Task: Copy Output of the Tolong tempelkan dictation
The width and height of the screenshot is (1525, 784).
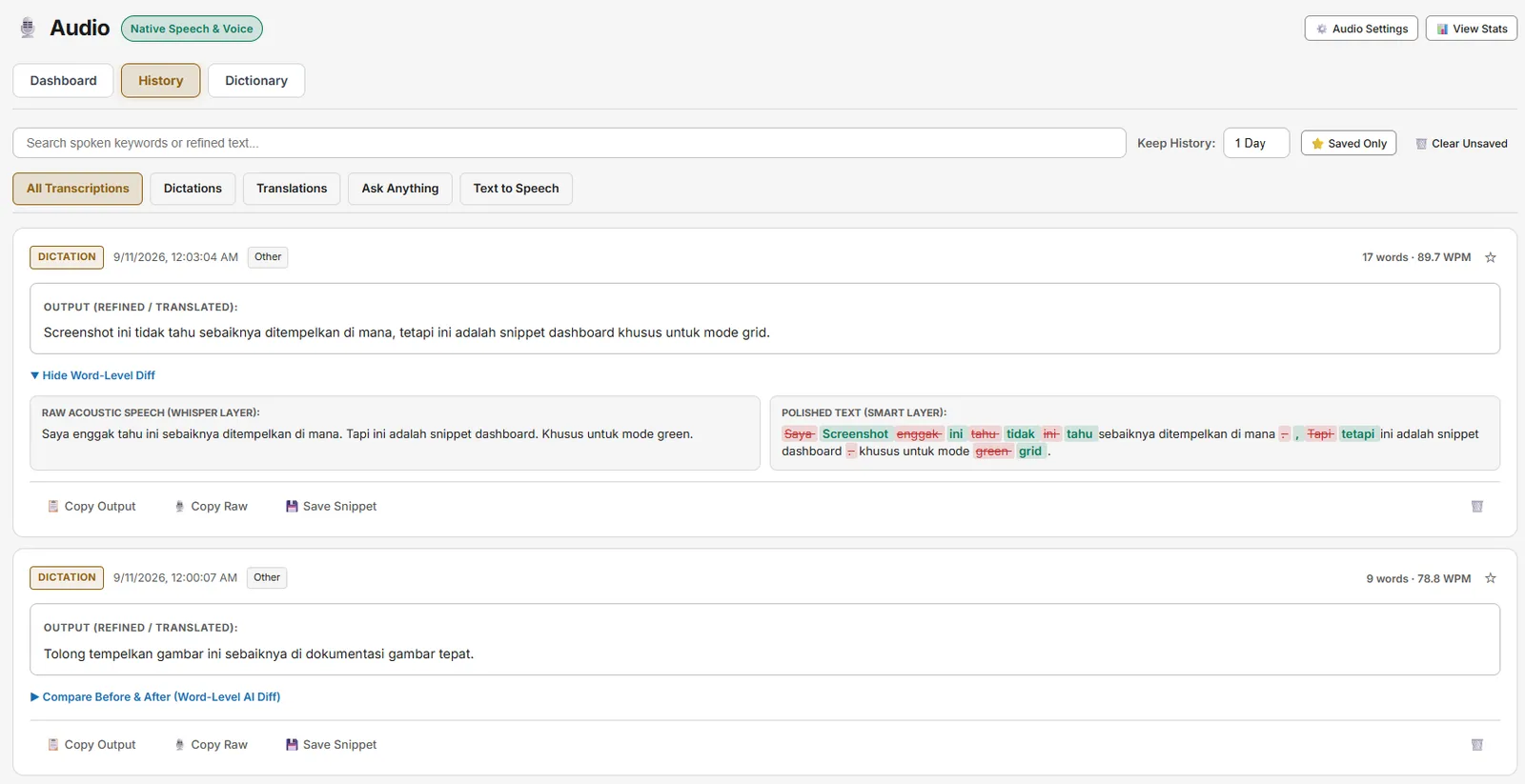Action: click(91, 745)
